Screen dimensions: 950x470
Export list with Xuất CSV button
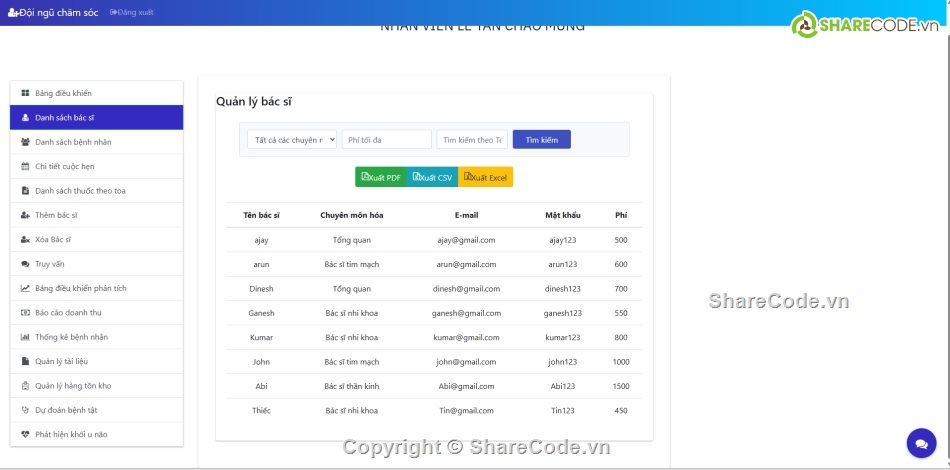tap(433, 177)
